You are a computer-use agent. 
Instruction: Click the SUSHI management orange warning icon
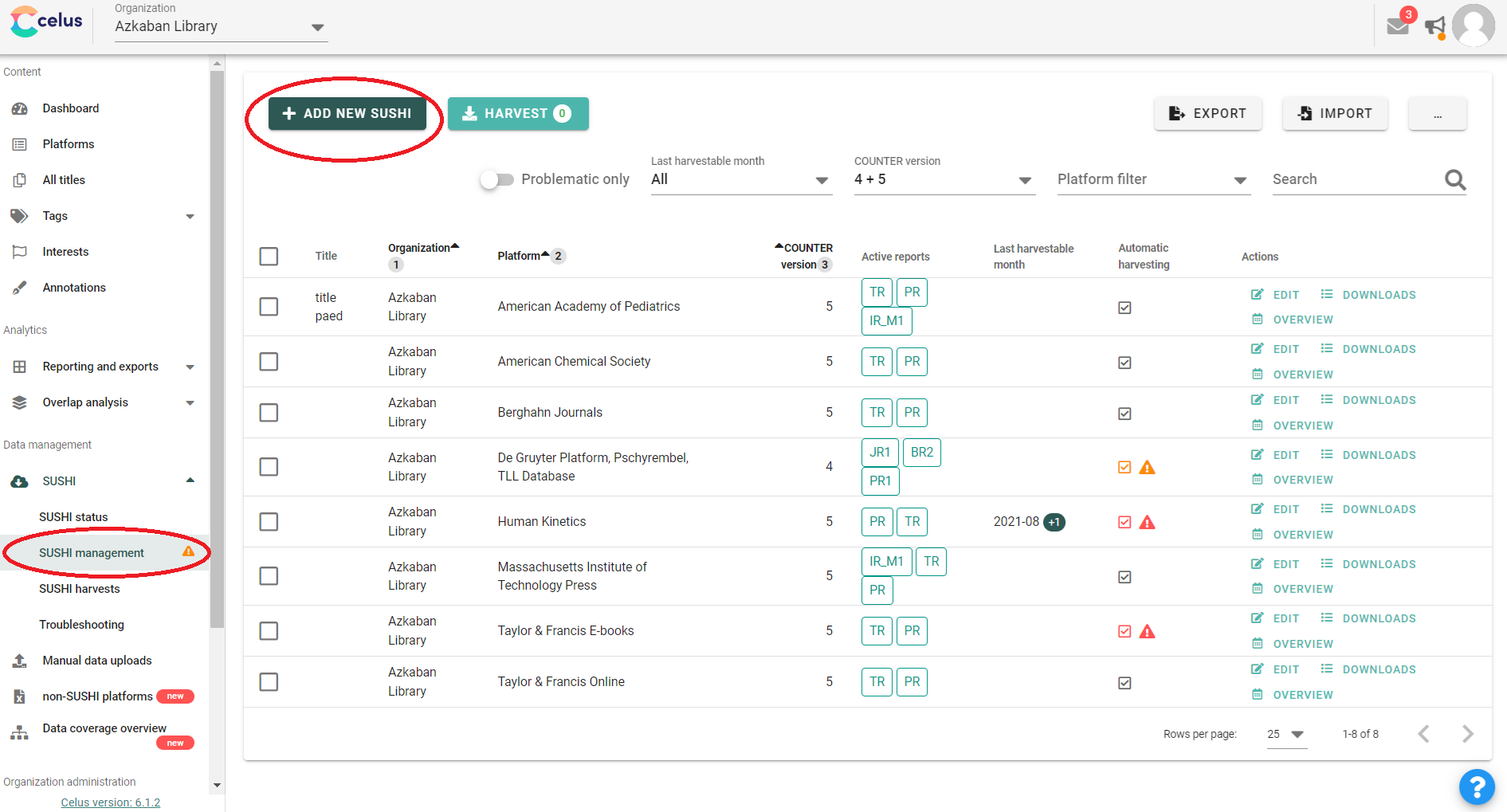click(x=188, y=551)
